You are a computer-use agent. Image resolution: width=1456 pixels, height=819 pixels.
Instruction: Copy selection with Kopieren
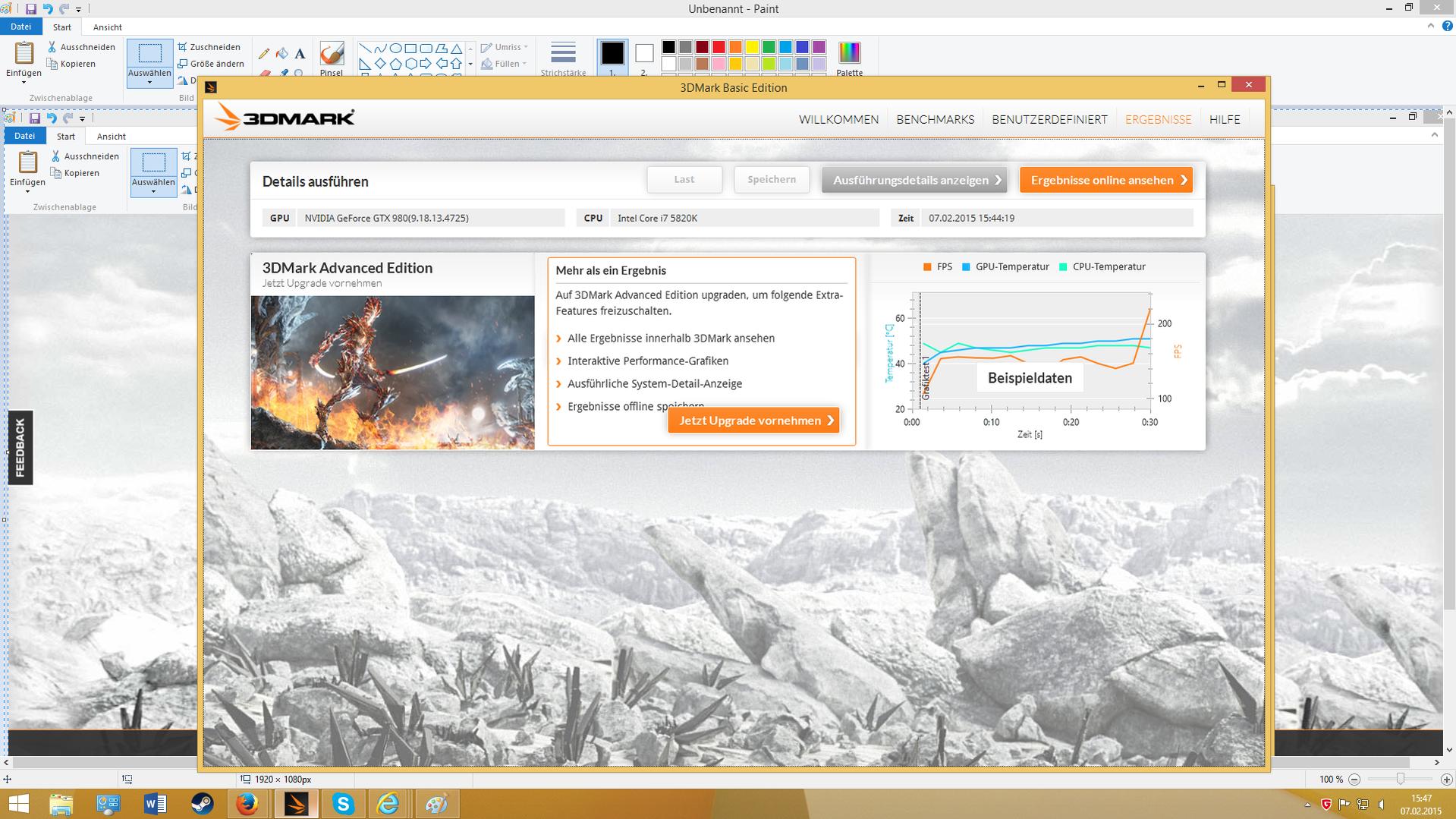pos(71,64)
